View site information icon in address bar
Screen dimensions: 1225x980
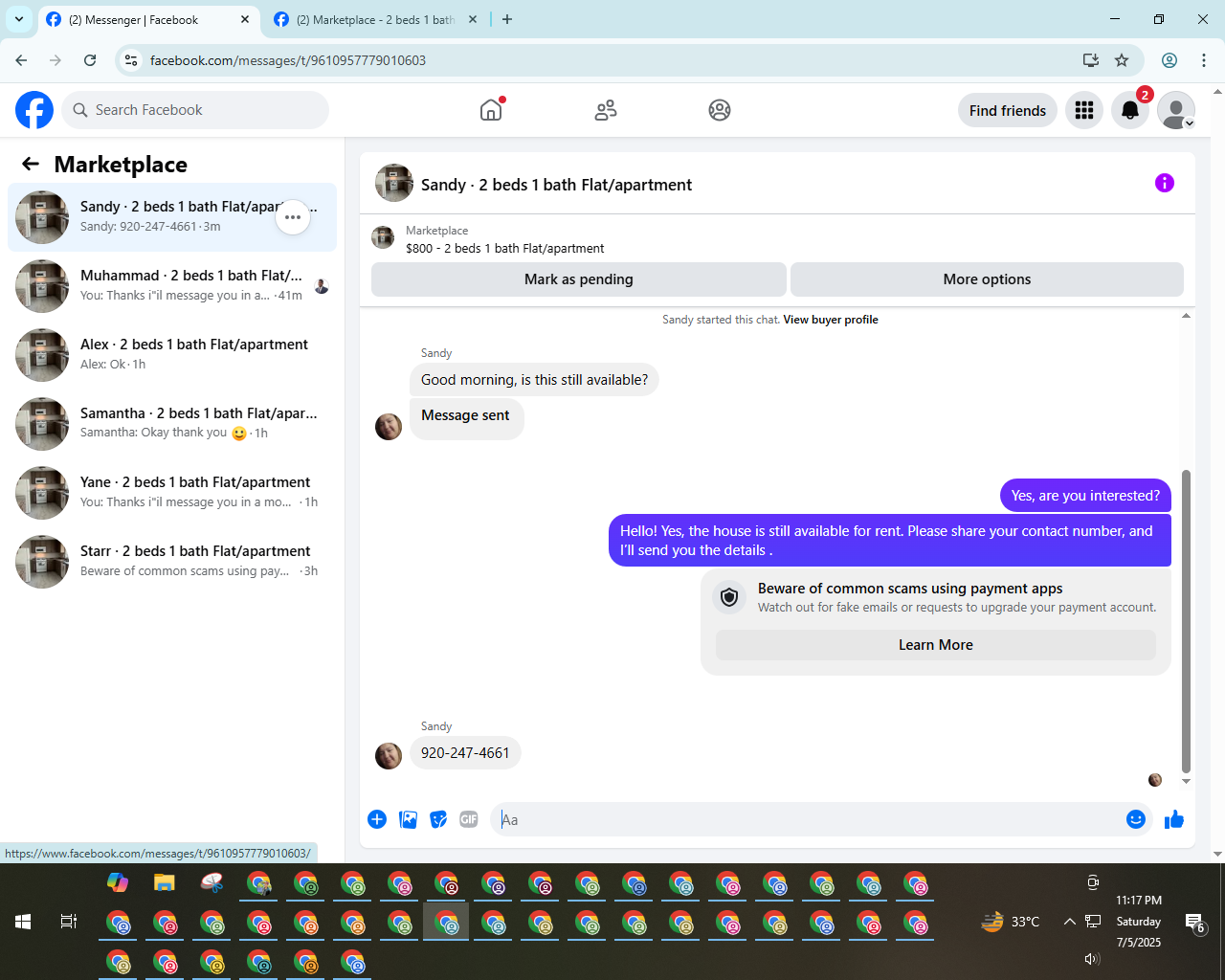pyautogui.click(x=131, y=60)
